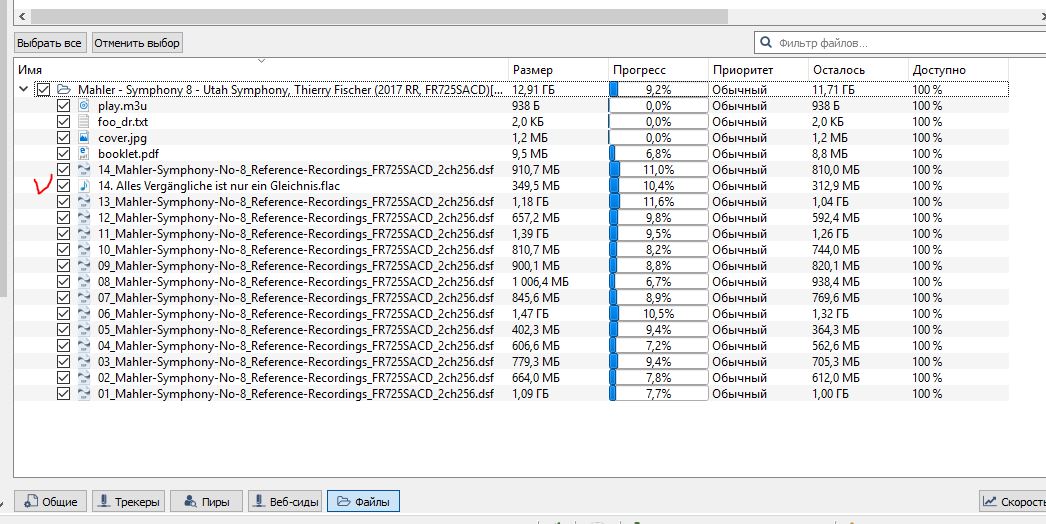The height and width of the screenshot is (524, 1046).
Task: Select remaining value 11,71 ГБ of root folder
Action: pyautogui.click(x=834, y=89)
